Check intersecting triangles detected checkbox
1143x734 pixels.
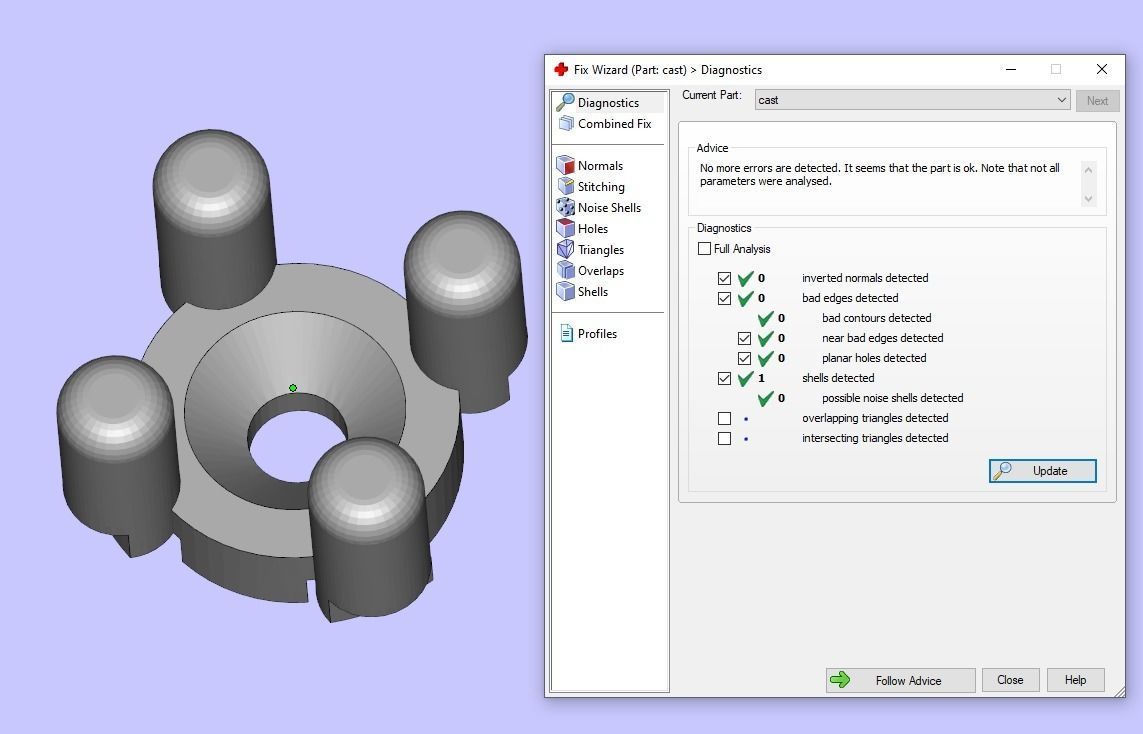[x=724, y=438]
